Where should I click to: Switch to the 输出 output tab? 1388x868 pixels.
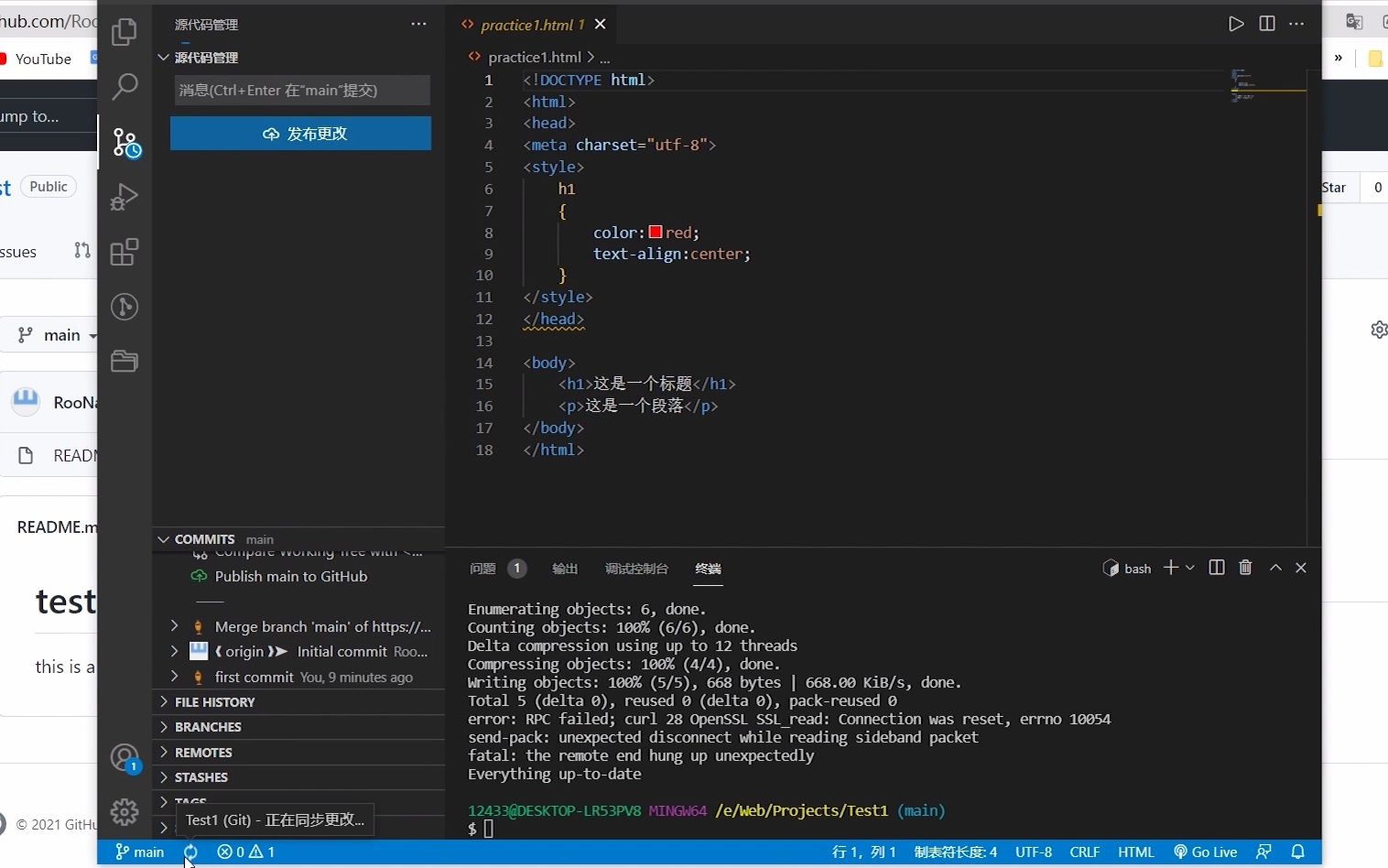(564, 569)
